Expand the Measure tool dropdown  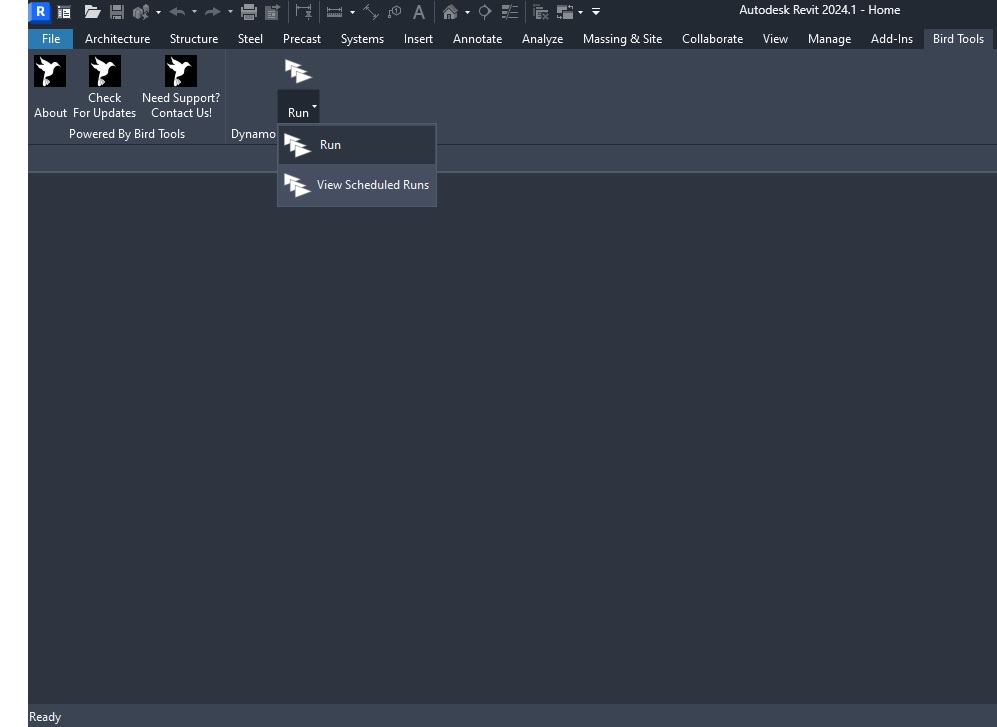coord(352,12)
